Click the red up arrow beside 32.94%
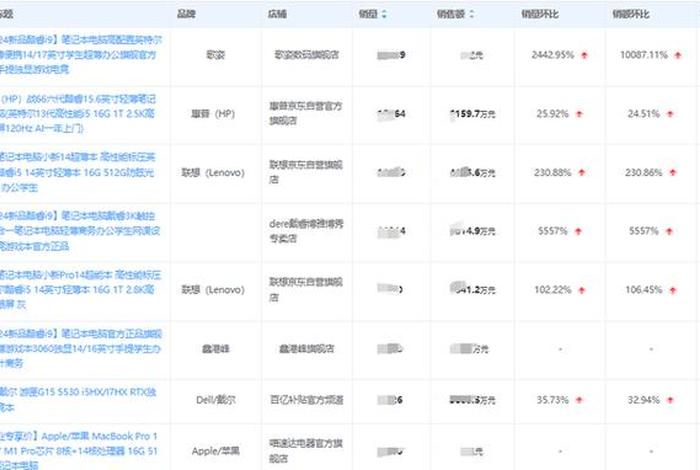The image size is (700, 470). 670,400
